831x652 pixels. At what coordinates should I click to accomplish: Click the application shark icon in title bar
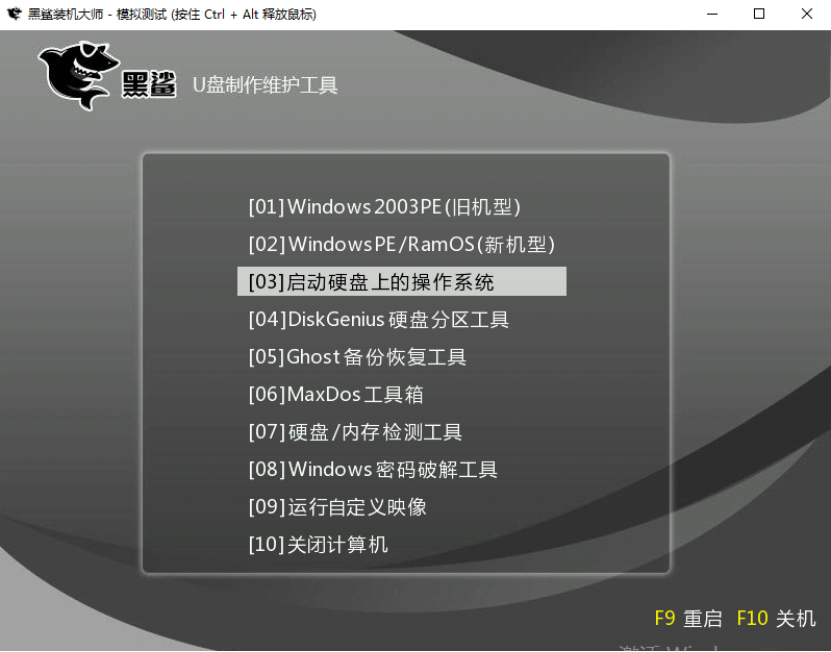[x=14, y=14]
